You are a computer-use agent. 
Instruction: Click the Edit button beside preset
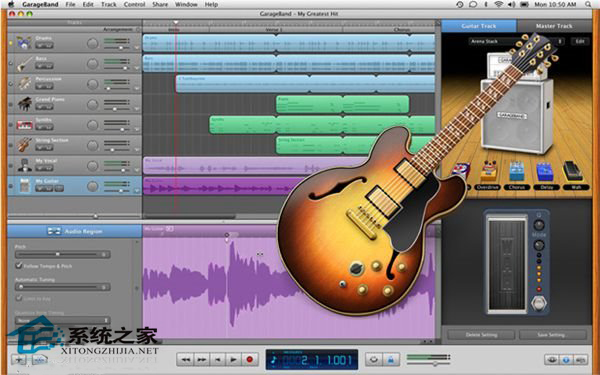tap(580, 41)
